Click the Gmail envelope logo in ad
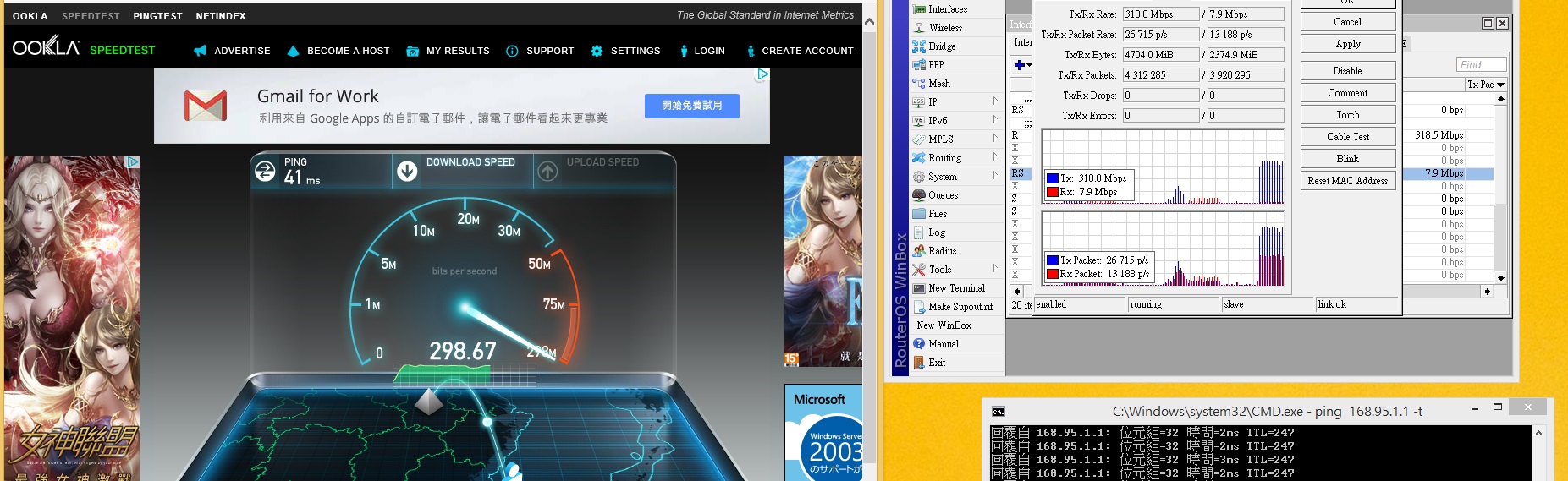The image size is (1568, 481). click(206, 106)
